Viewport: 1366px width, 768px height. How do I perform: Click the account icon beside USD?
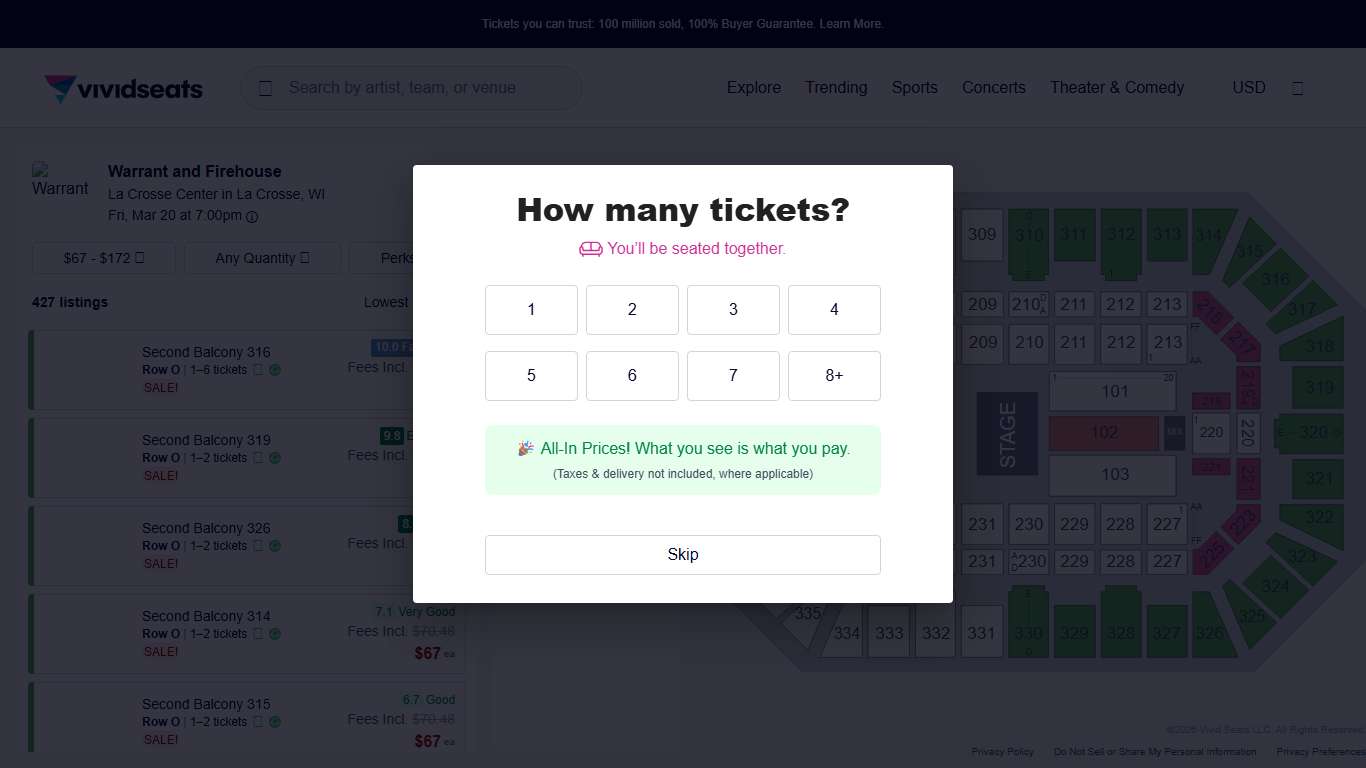(x=1297, y=88)
